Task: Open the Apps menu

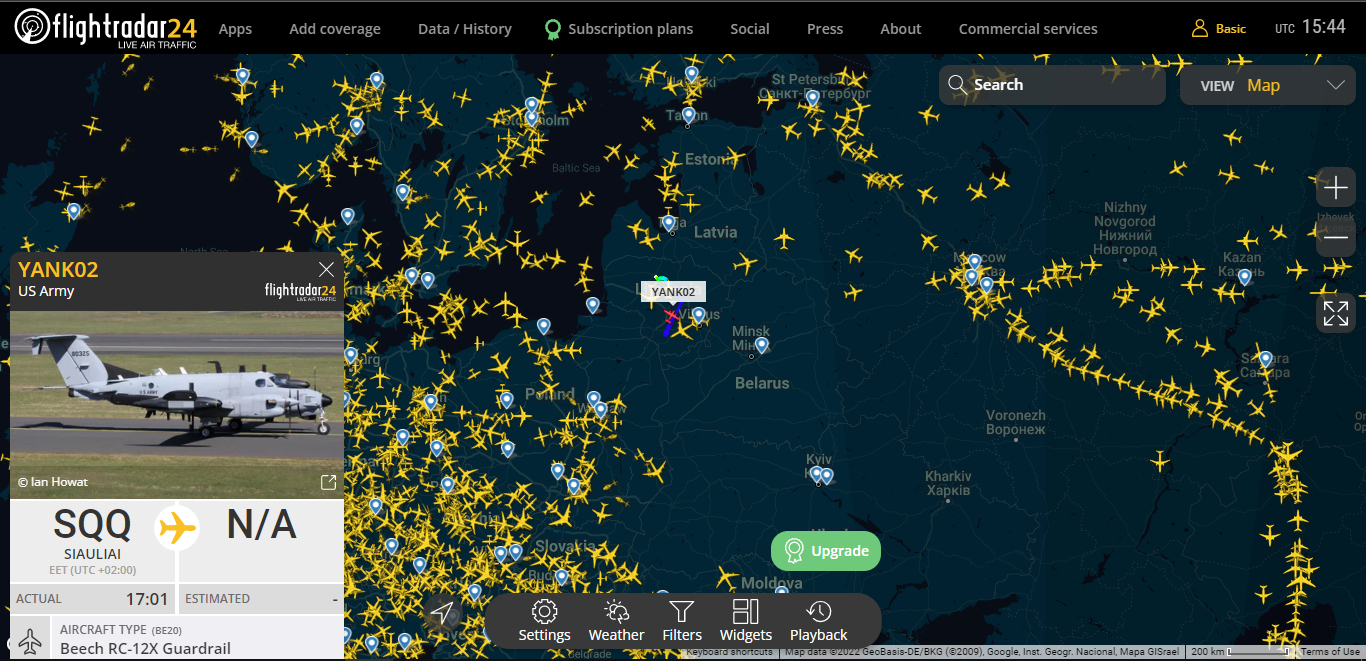Action: 235,29
